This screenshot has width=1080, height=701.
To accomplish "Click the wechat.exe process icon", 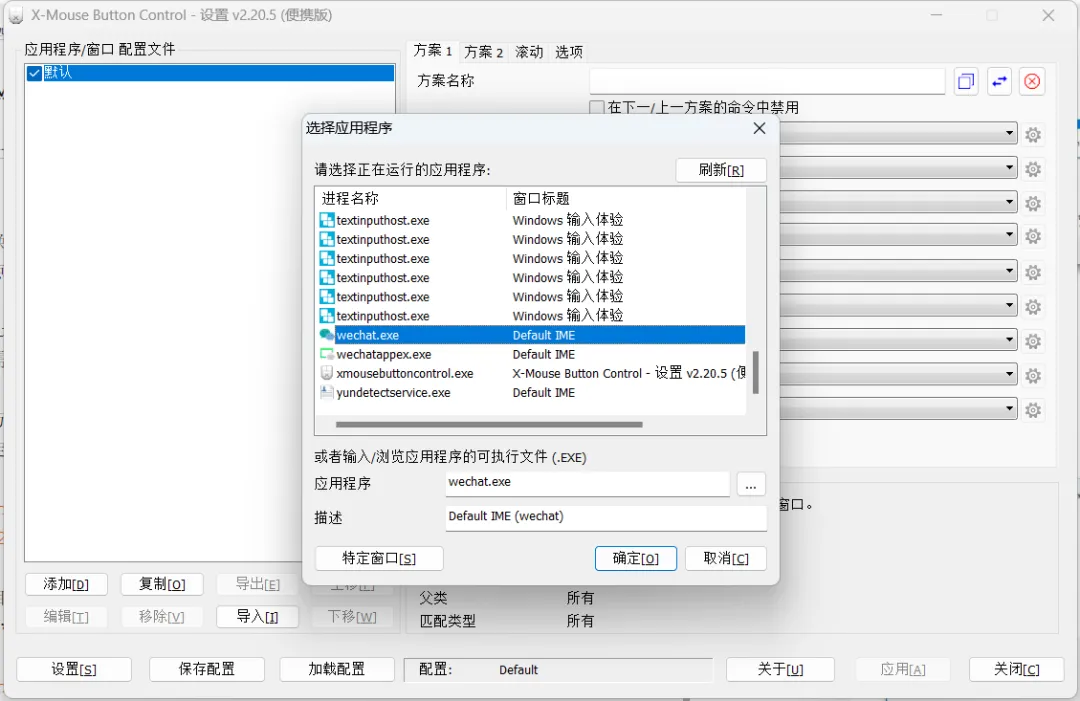I will [327, 335].
